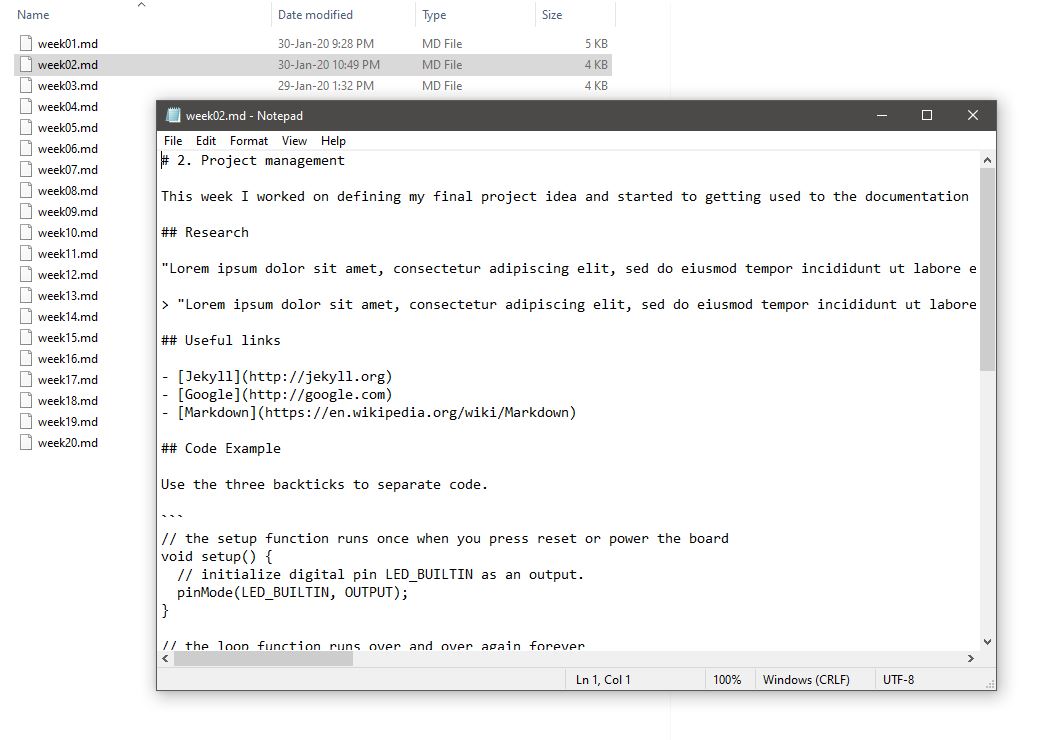Open Notepad View menu

click(294, 141)
